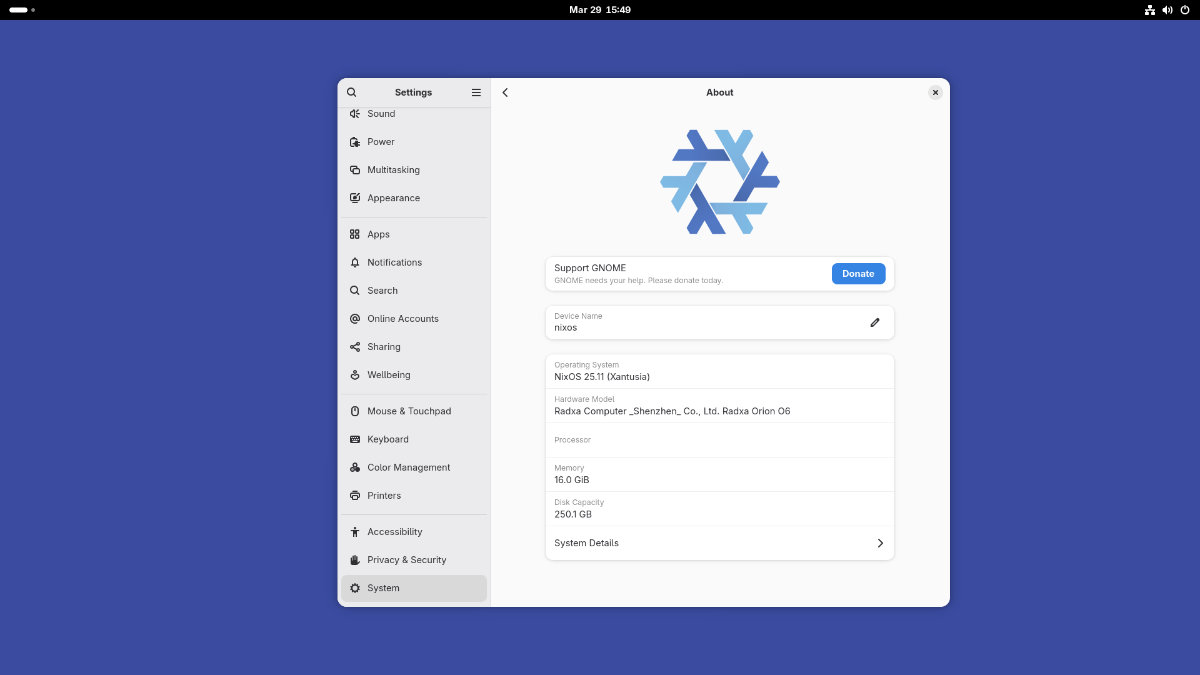Image resolution: width=1200 pixels, height=675 pixels.
Task: Click the System gear icon
Action: click(355, 588)
